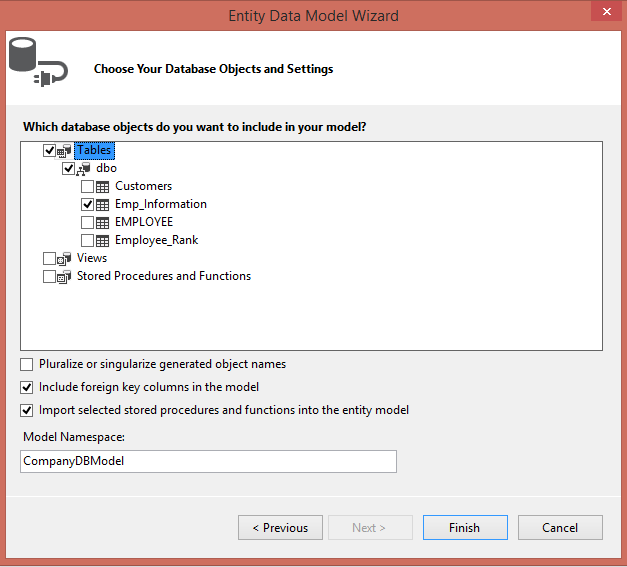Click the dbo schema icon
The height and width of the screenshot is (567, 627).
pyautogui.click(x=84, y=168)
